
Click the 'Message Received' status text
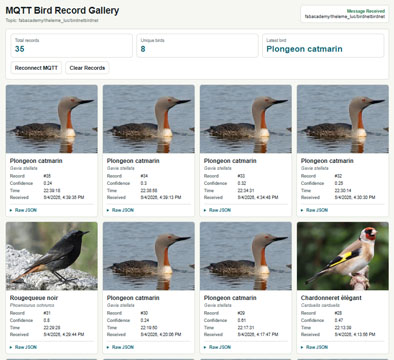366,11
